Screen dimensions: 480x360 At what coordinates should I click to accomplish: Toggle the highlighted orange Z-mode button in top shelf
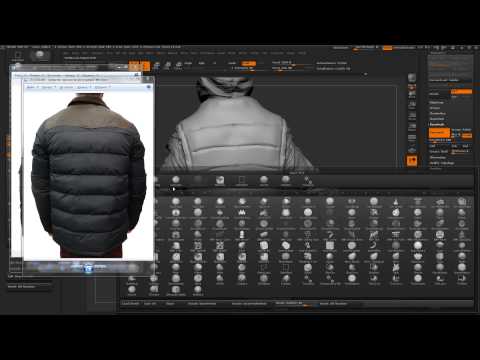tap(248, 63)
